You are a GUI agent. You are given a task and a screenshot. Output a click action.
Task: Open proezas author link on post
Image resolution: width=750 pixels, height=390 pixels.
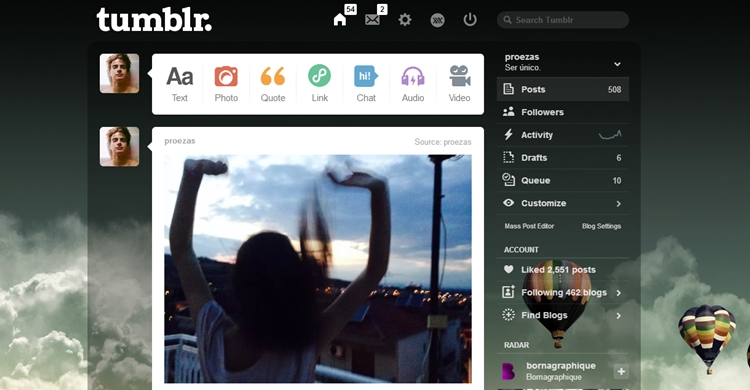179,141
